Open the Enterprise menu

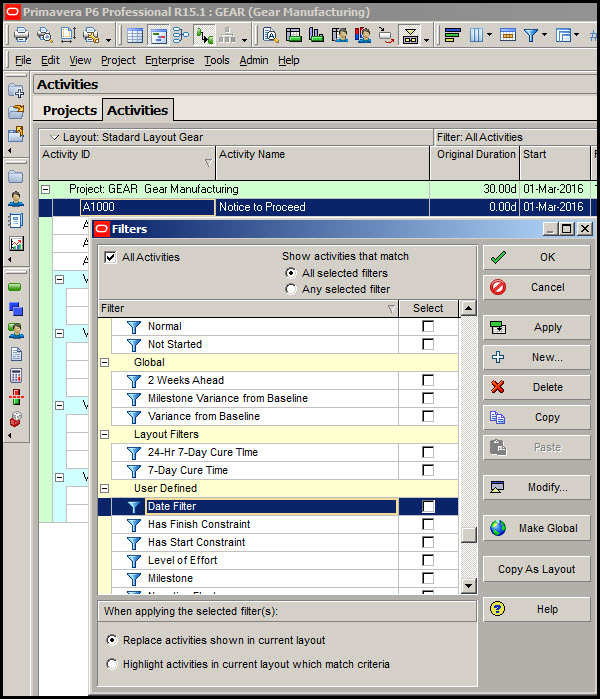169,60
